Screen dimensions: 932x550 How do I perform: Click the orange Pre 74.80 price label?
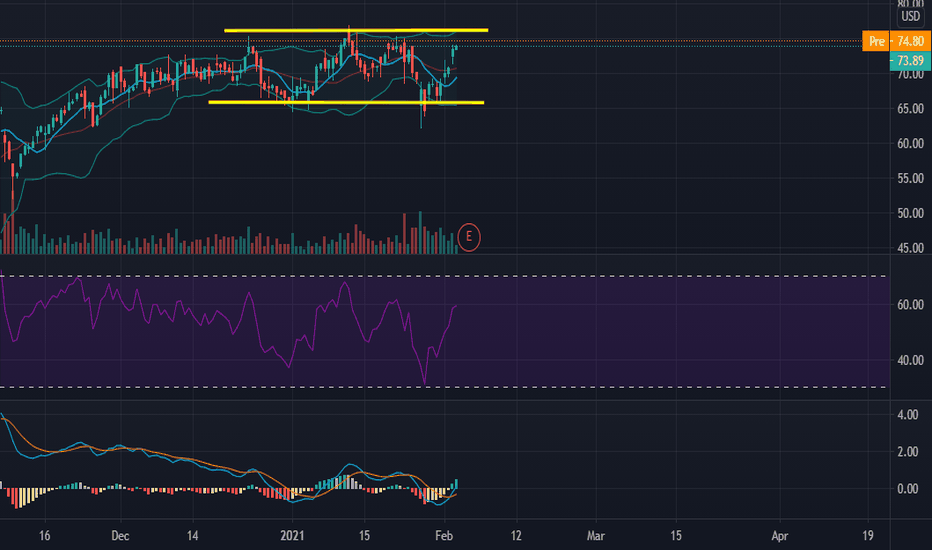(896, 41)
